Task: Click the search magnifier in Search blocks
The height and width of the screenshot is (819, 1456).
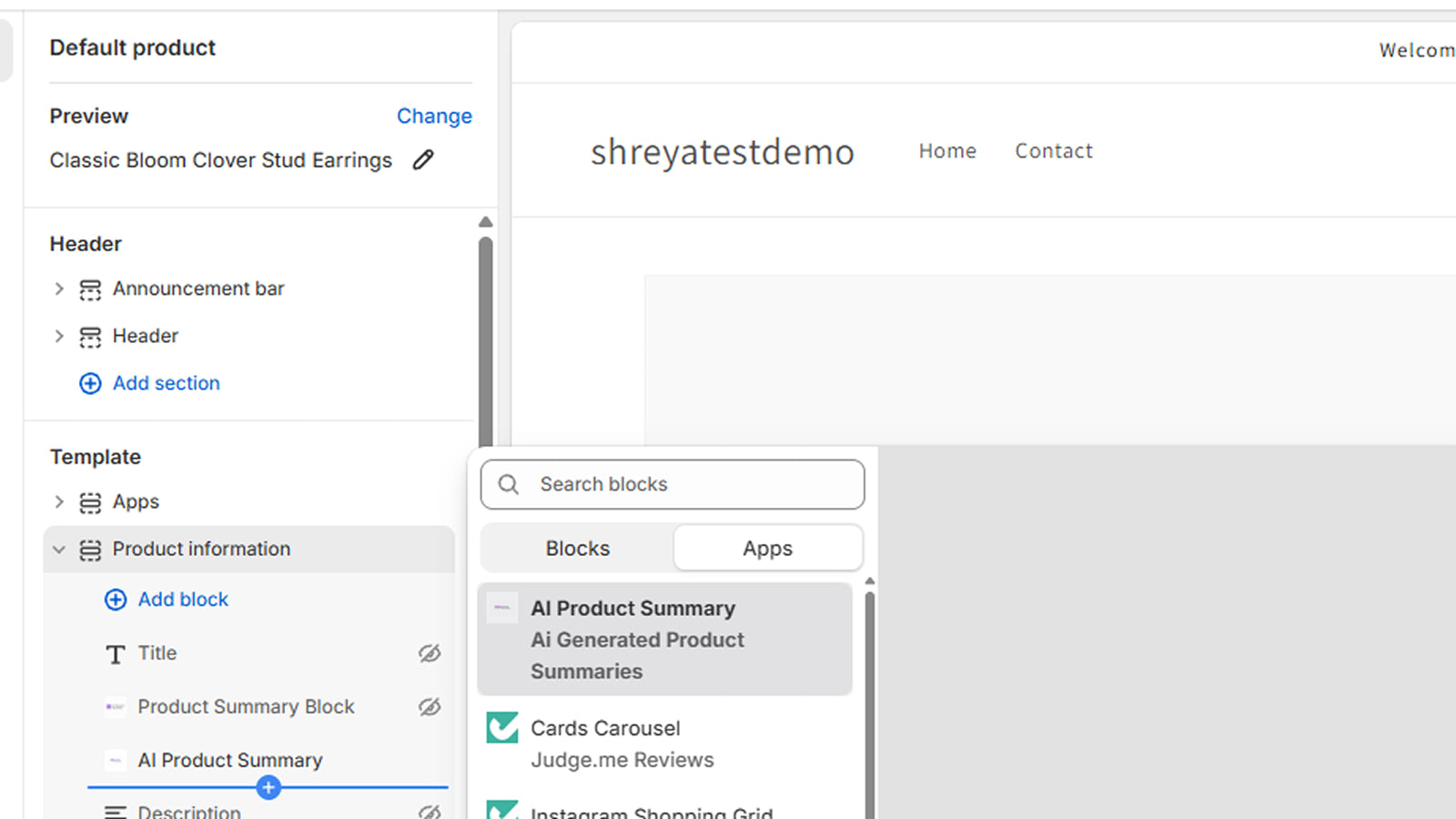Action: coord(508,484)
